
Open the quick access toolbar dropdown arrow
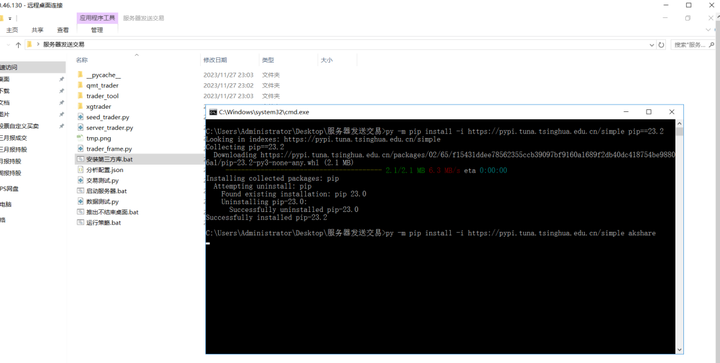(10, 18)
